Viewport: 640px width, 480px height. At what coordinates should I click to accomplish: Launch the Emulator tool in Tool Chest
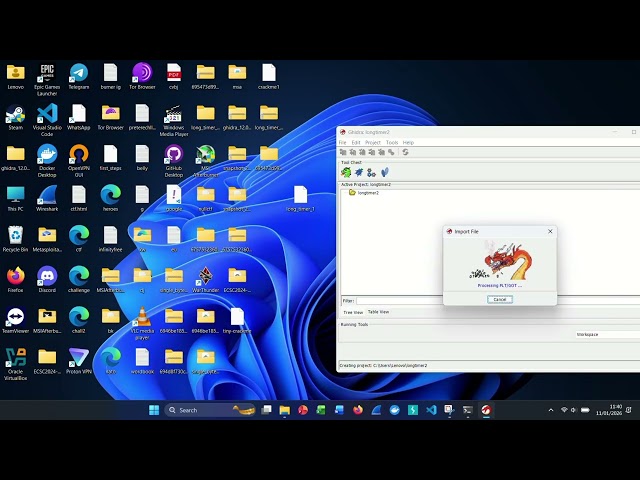pos(371,172)
